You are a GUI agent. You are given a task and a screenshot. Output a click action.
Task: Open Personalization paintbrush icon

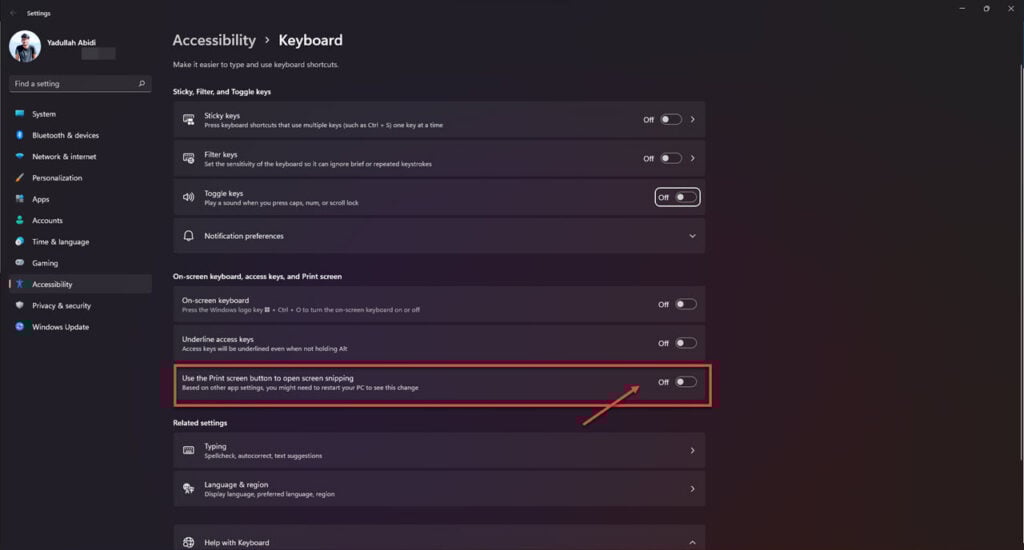[20, 178]
